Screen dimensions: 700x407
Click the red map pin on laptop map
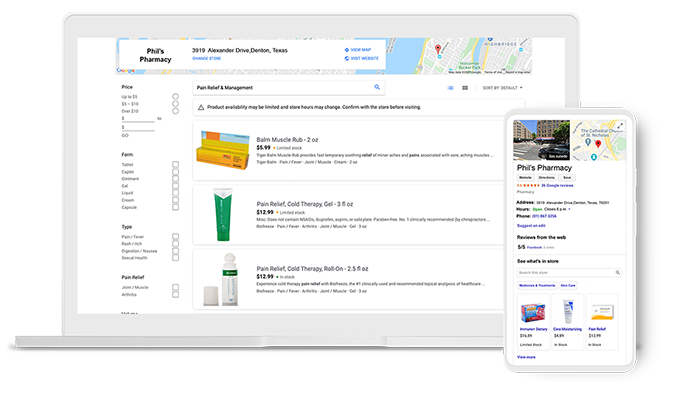[x=438, y=49]
